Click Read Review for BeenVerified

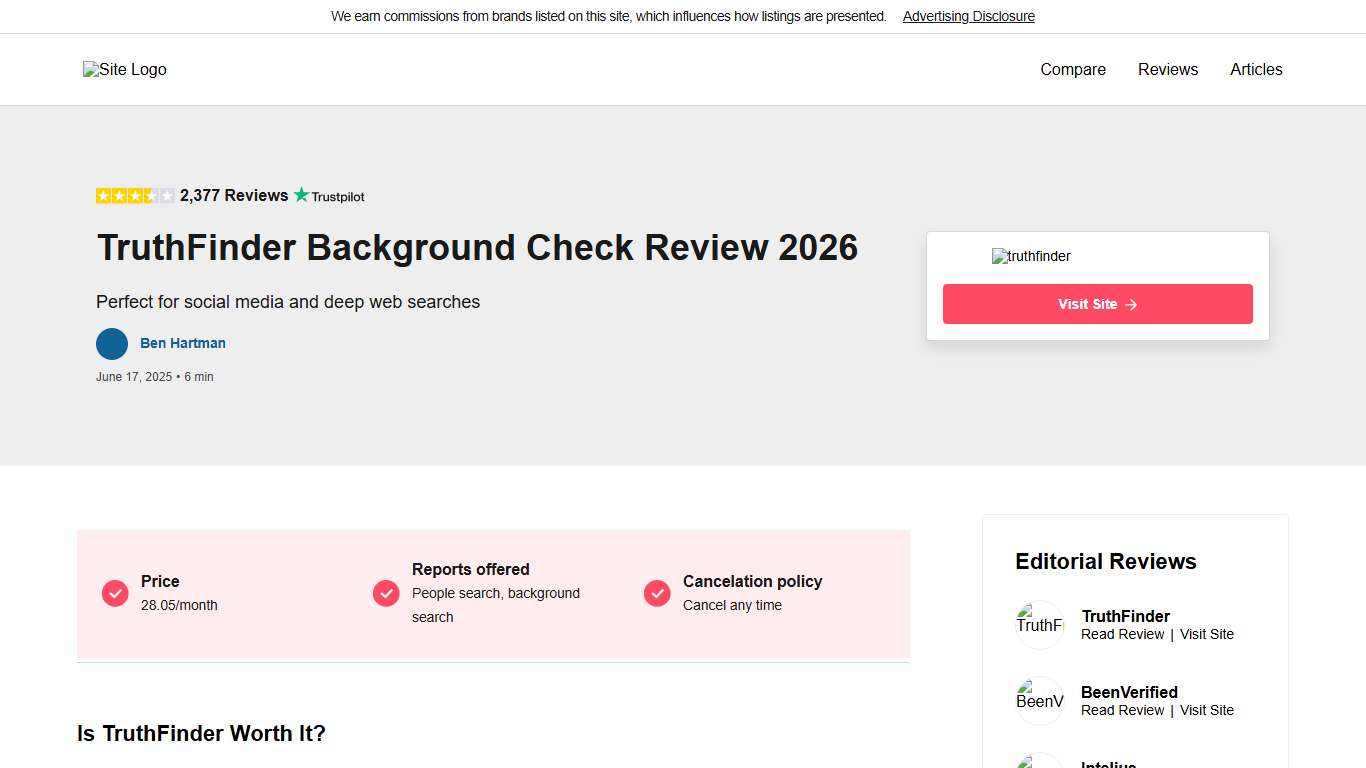click(1122, 710)
